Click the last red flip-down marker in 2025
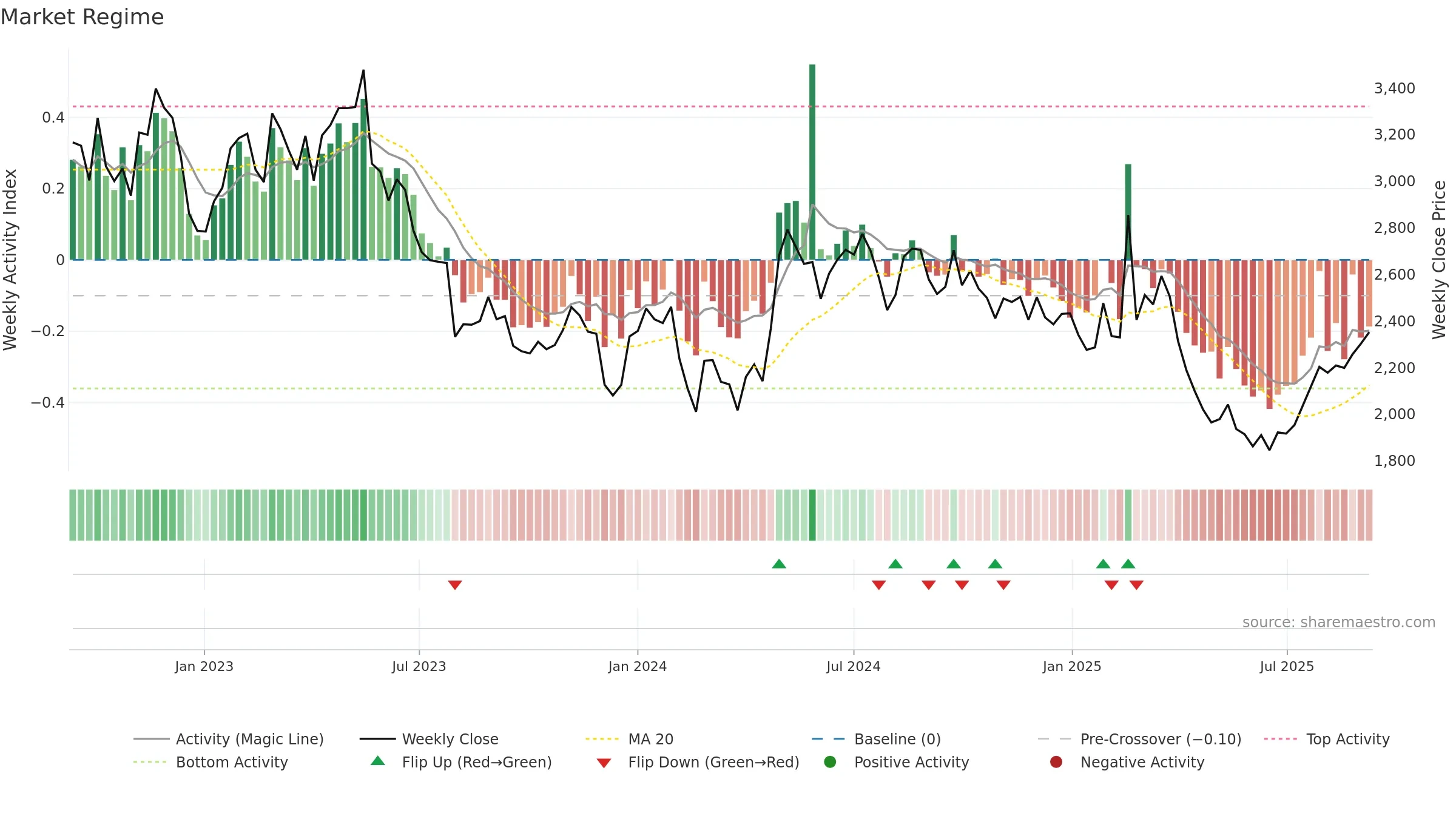Image resolution: width=1456 pixels, height=819 pixels. coord(1136,585)
